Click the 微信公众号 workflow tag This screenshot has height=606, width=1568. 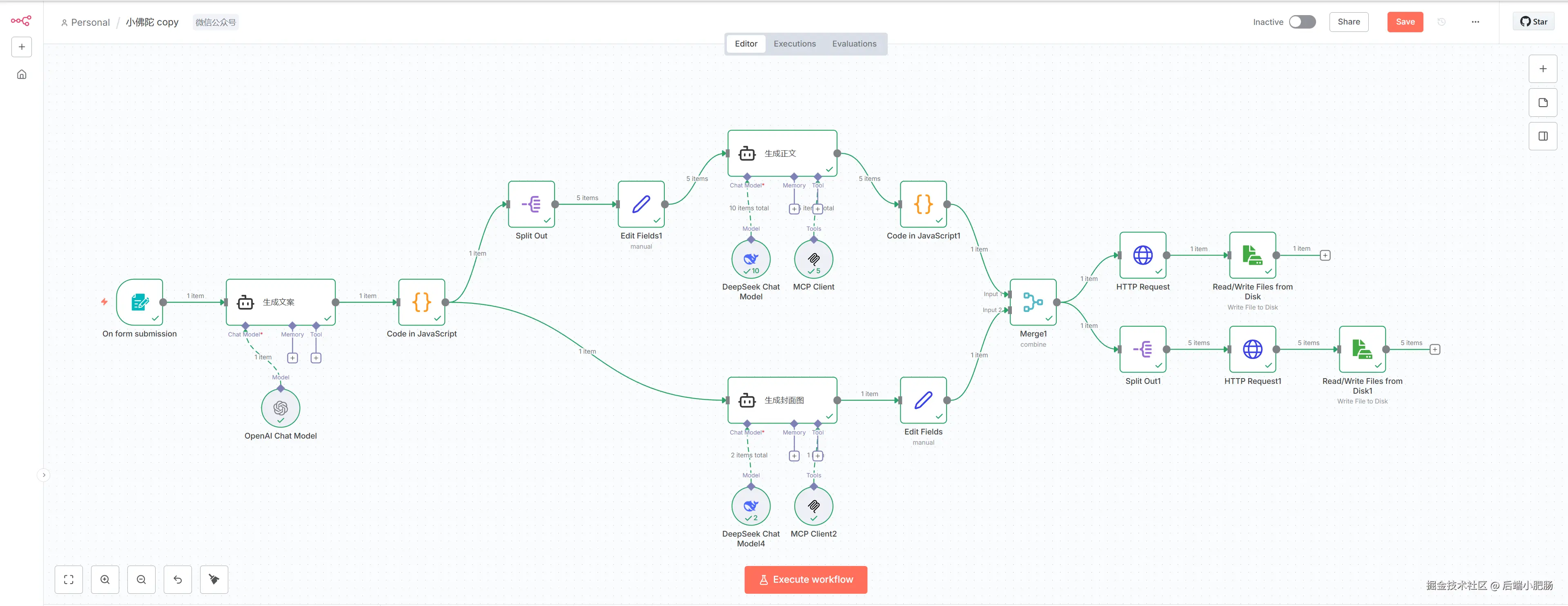(216, 22)
